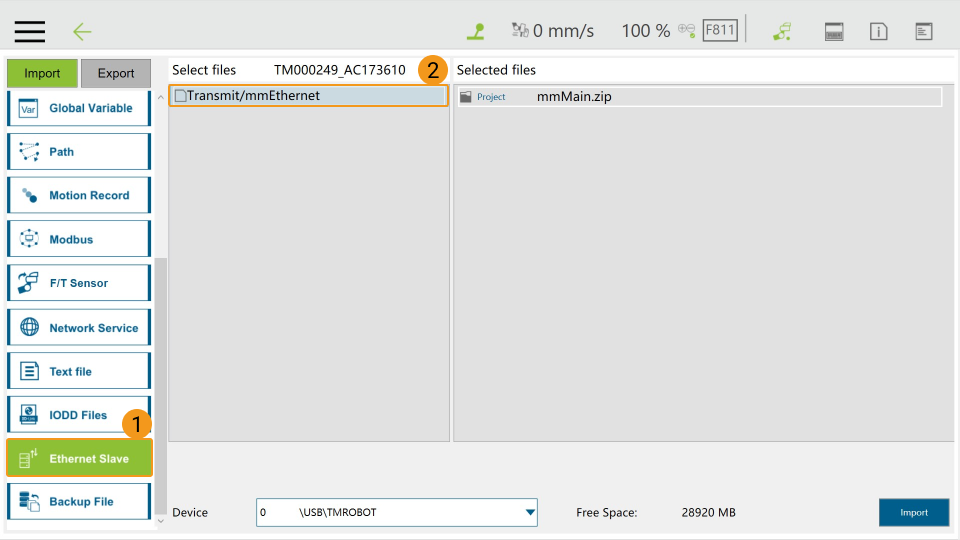Click the Modbus circular icon
Screen dimensions: 960x540
[x=29, y=238]
